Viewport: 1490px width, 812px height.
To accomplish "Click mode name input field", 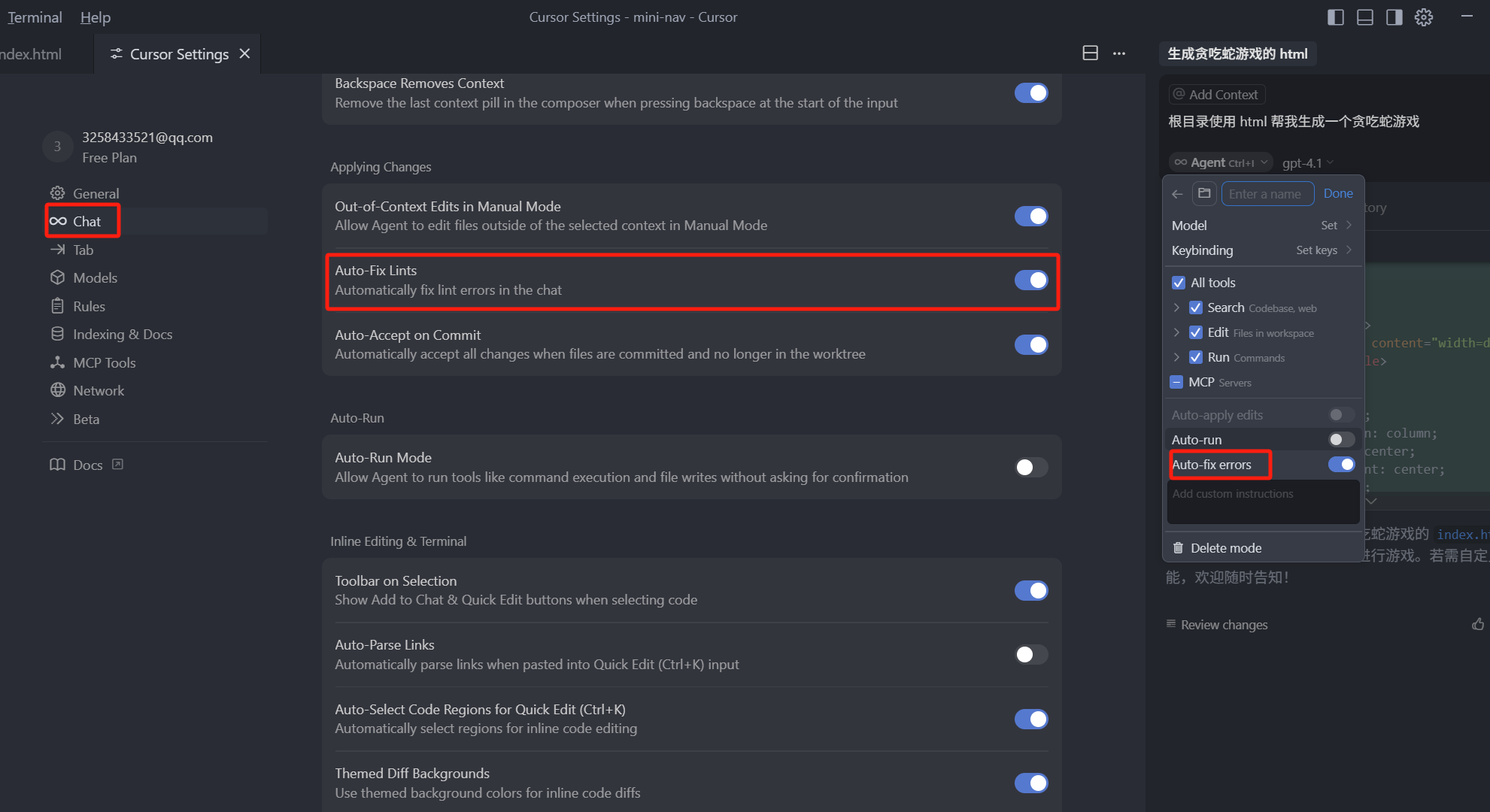I will pos(1268,194).
